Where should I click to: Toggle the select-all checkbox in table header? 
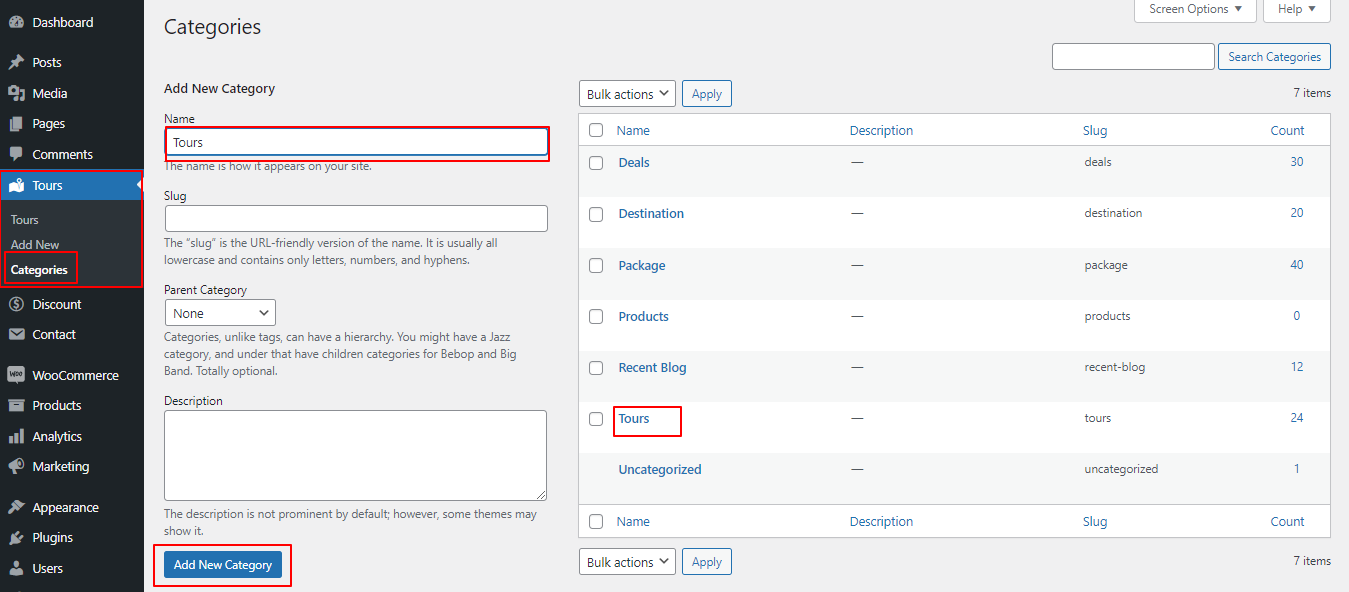596,130
